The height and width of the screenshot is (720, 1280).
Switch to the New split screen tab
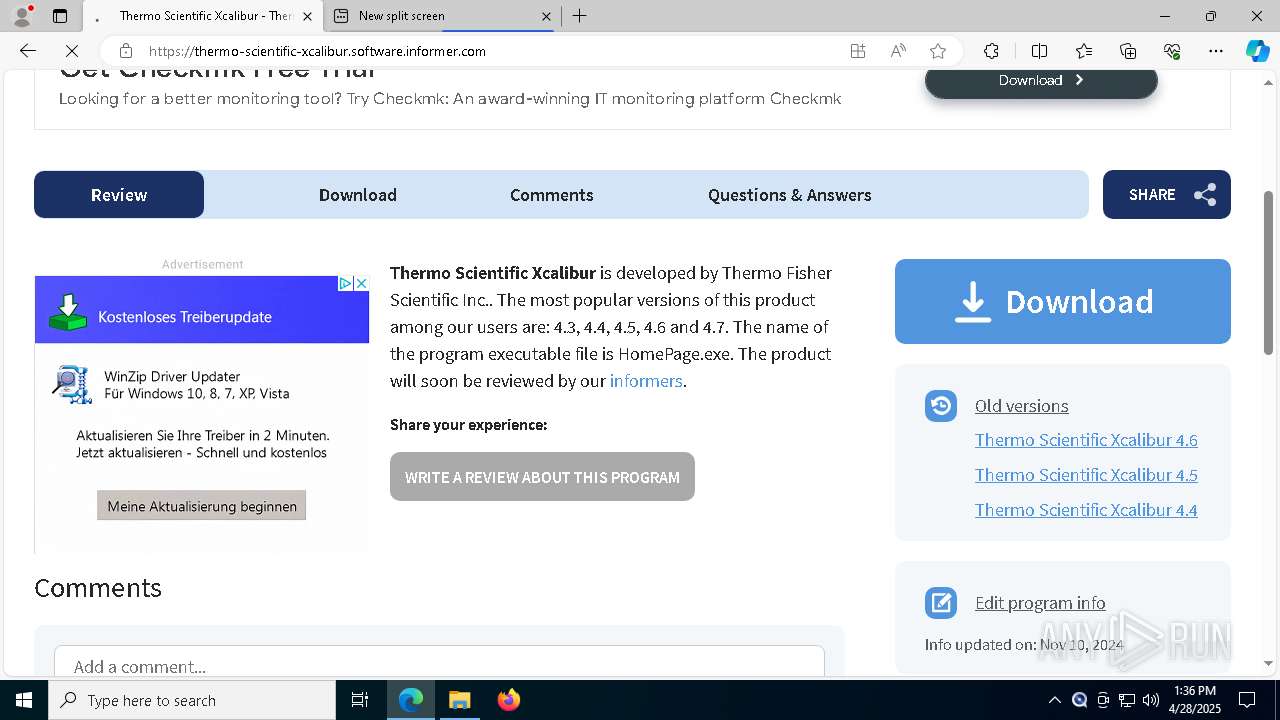pyautogui.click(x=444, y=16)
